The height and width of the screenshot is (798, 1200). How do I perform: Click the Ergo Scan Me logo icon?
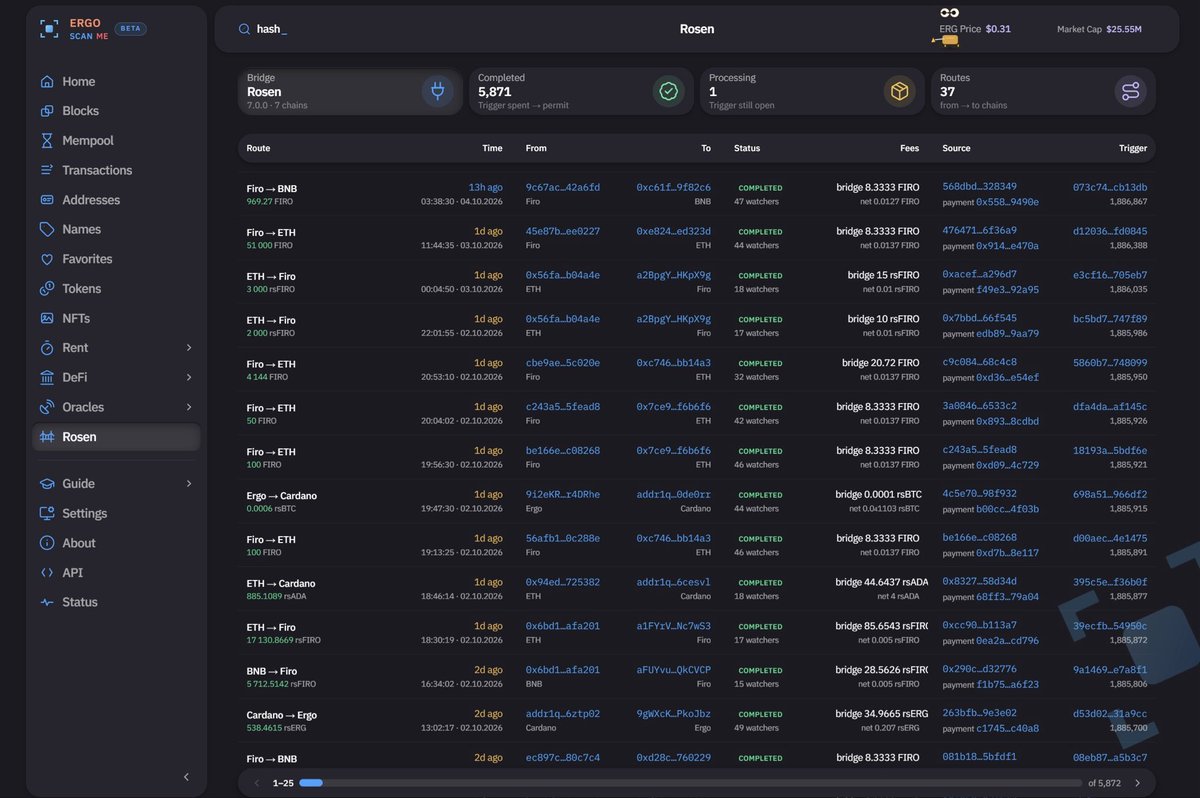pos(49,28)
